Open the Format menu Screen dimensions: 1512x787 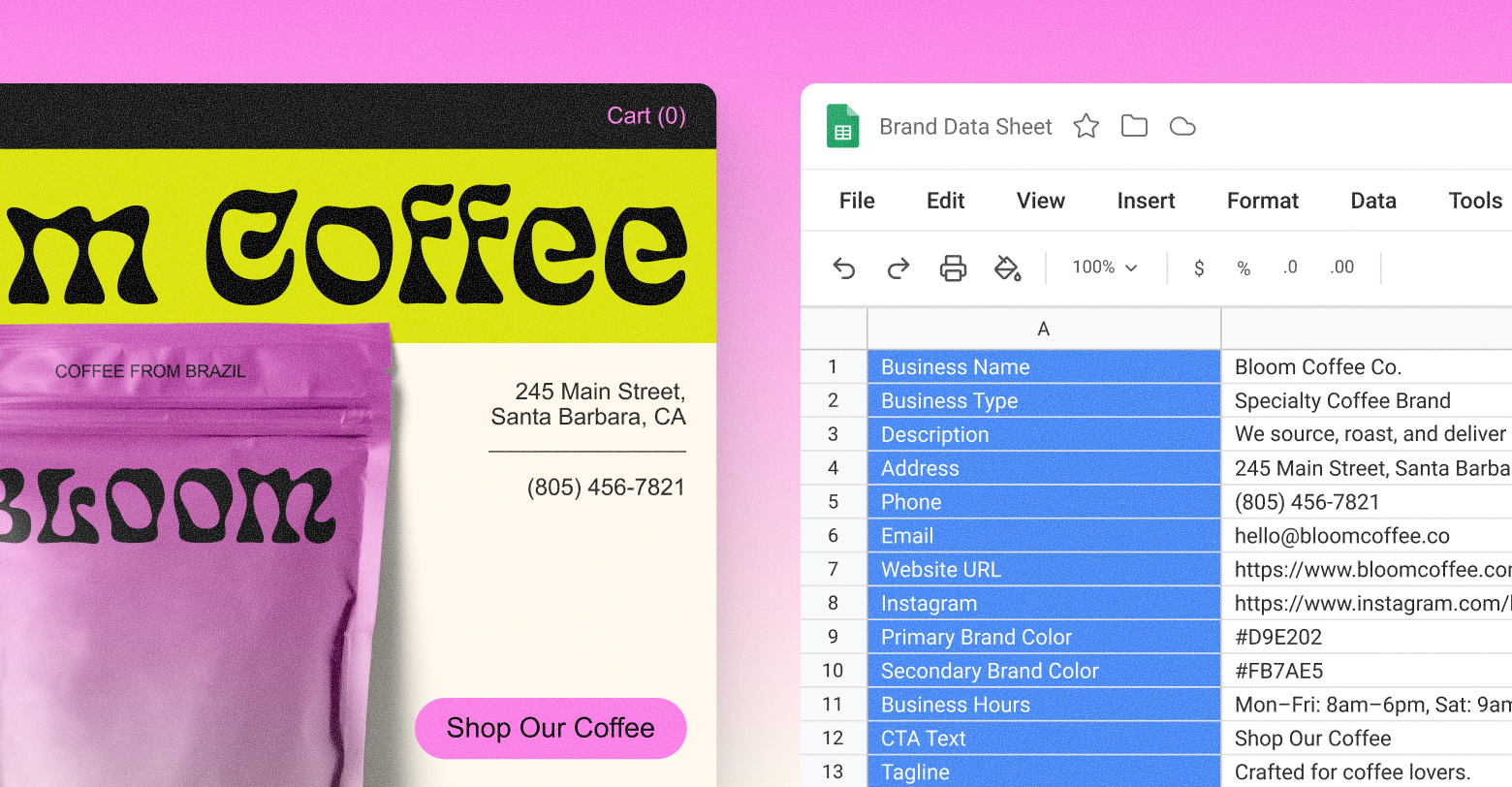(x=1262, y=201)
